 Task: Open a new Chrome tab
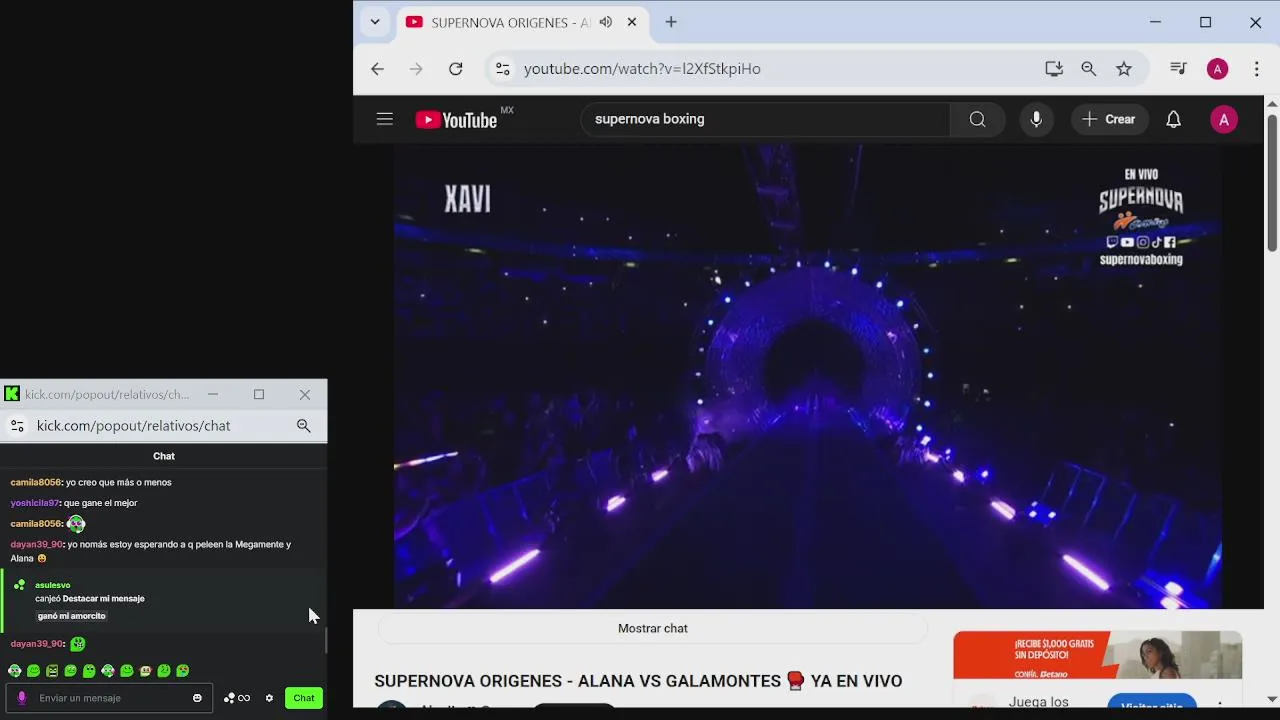pos(671,22)
